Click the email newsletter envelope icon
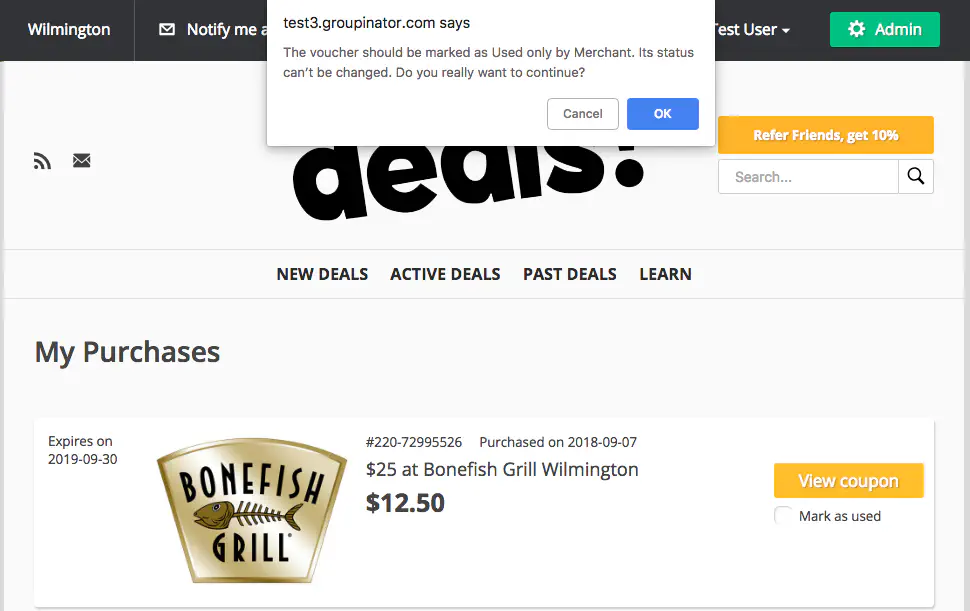 click(81, 160)
